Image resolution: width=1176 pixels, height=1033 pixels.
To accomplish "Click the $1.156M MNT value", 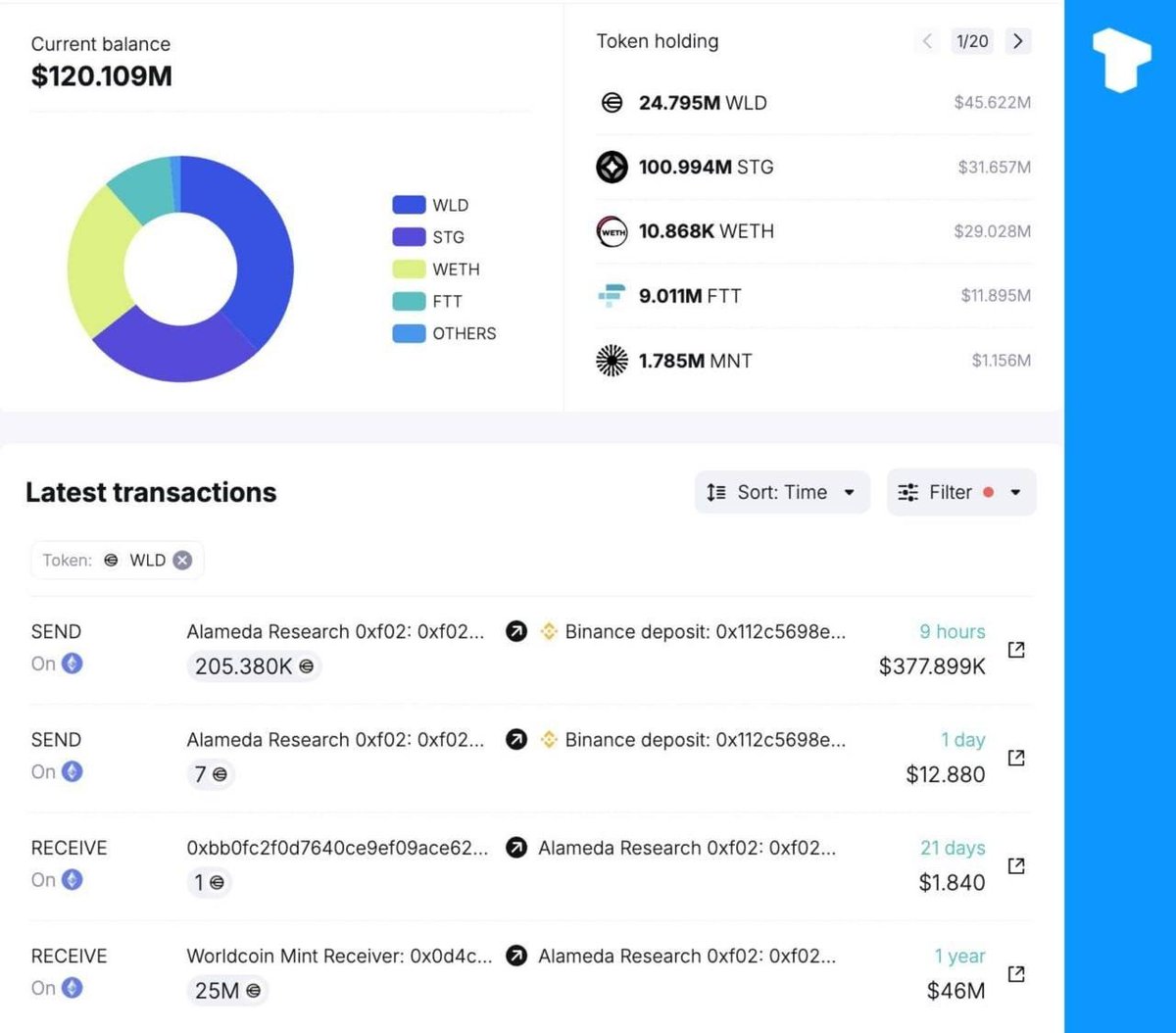I will 1001,361.
